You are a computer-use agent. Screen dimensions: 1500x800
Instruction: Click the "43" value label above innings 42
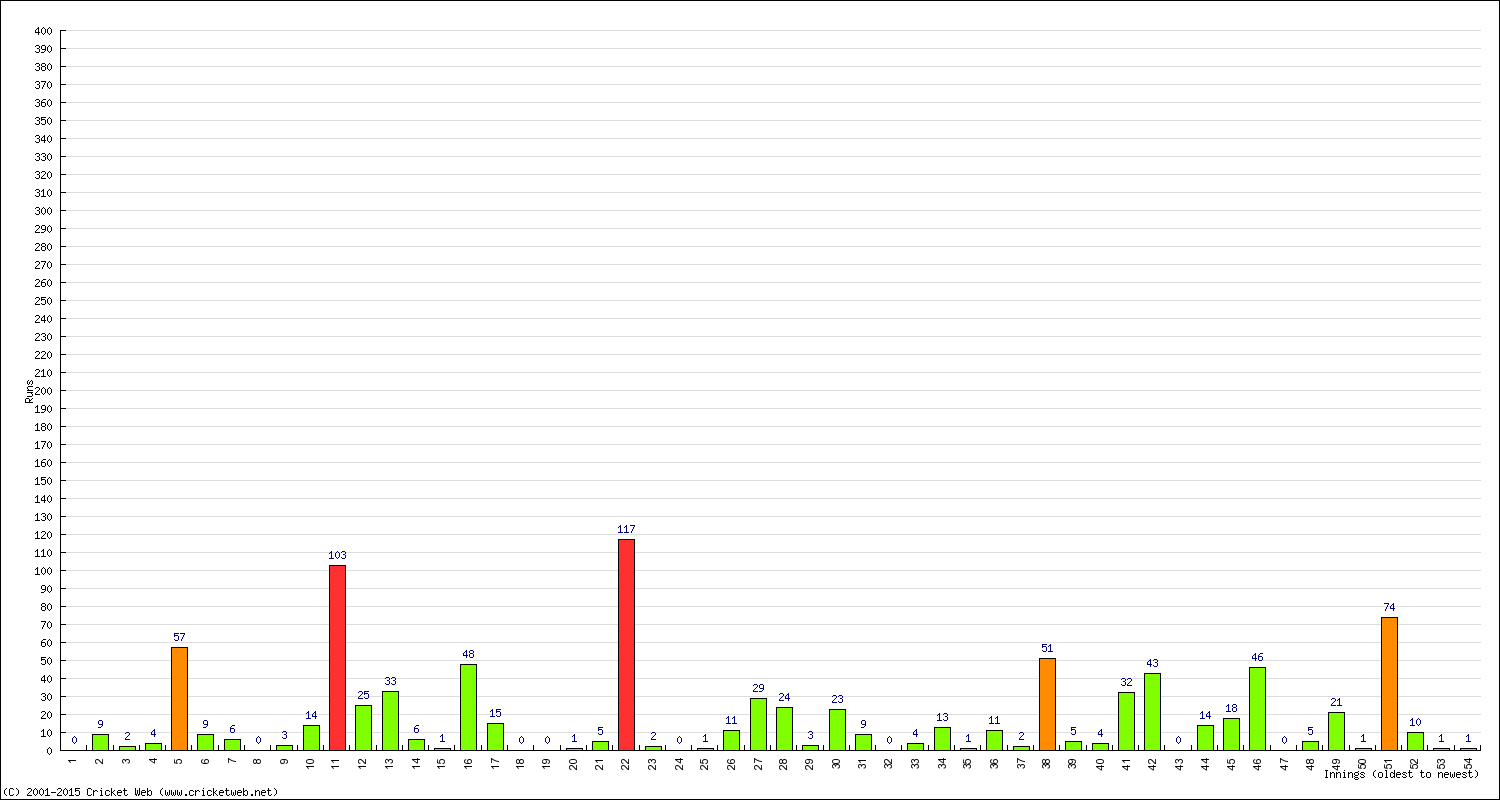click(1152, 663)
